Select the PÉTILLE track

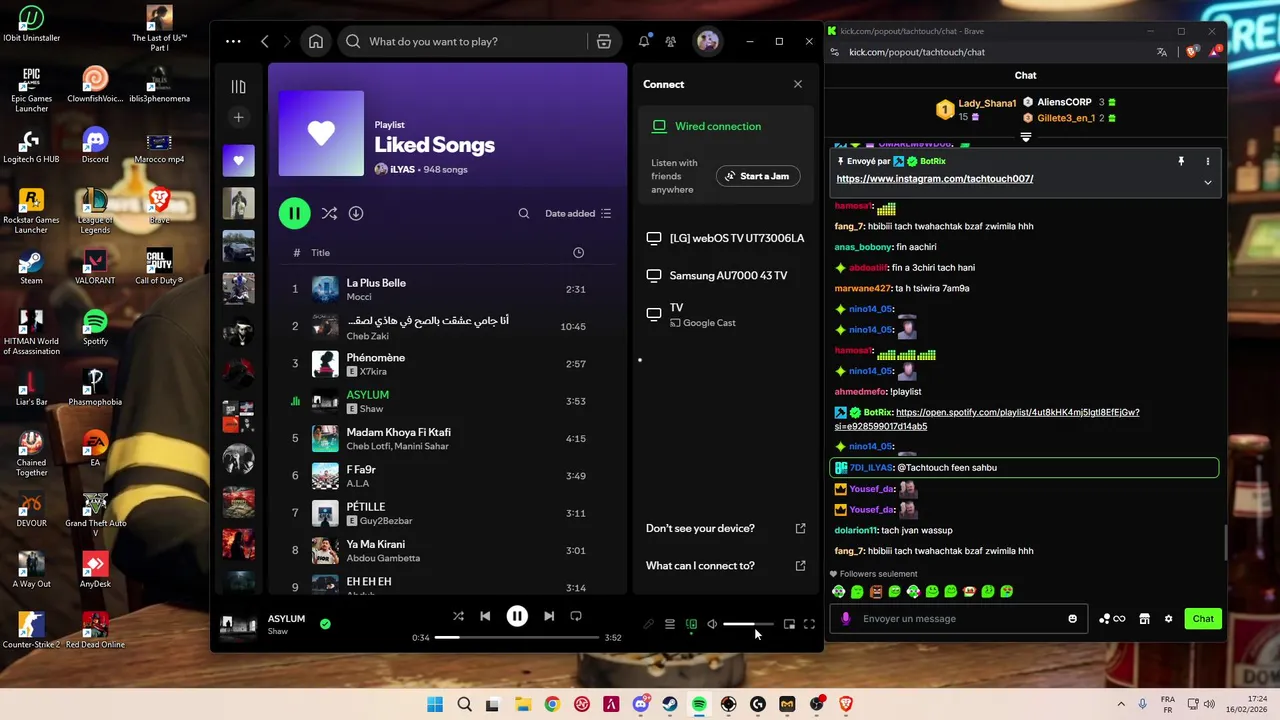(447, 513)
